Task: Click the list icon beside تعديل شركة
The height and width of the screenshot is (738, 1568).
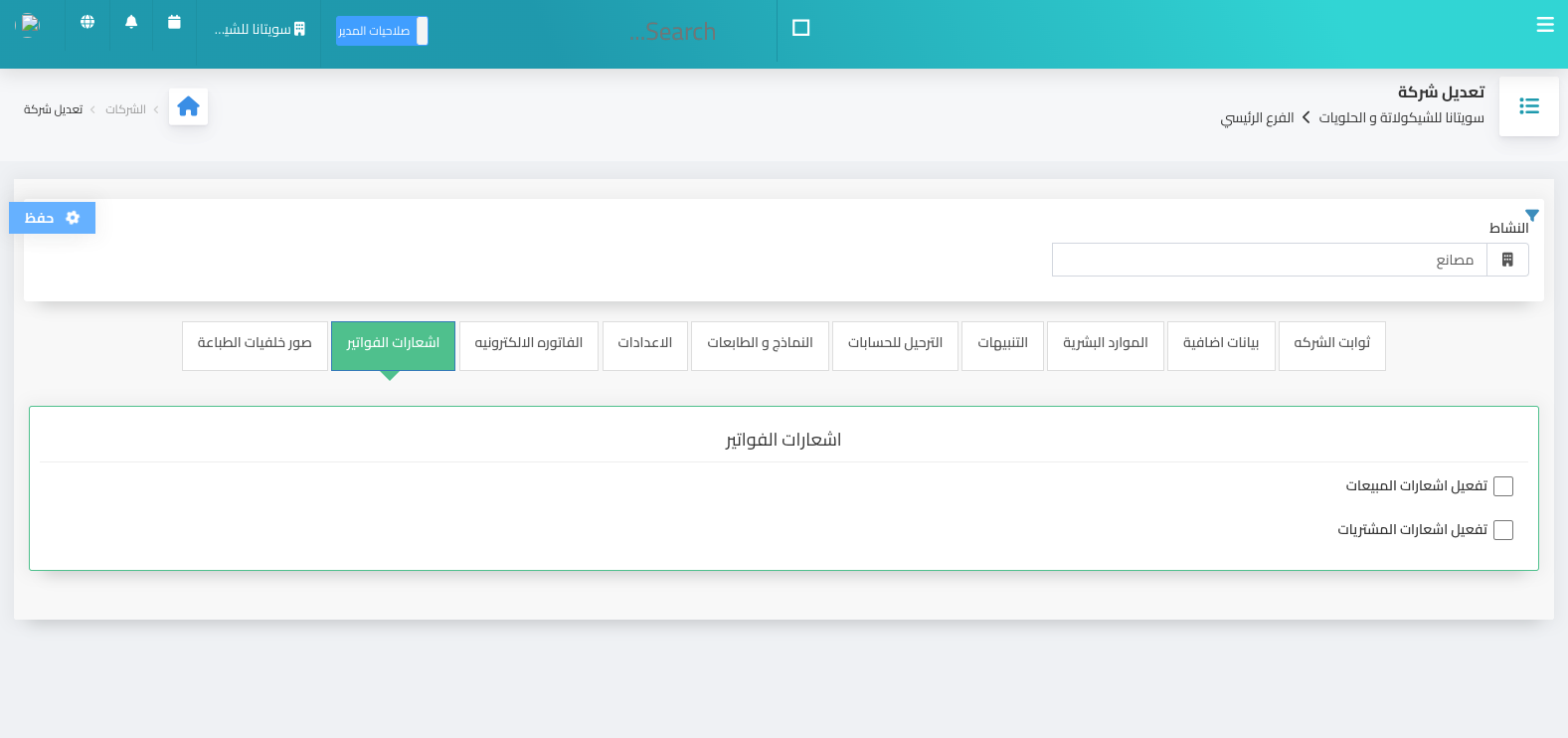Action: (1528, 106)
